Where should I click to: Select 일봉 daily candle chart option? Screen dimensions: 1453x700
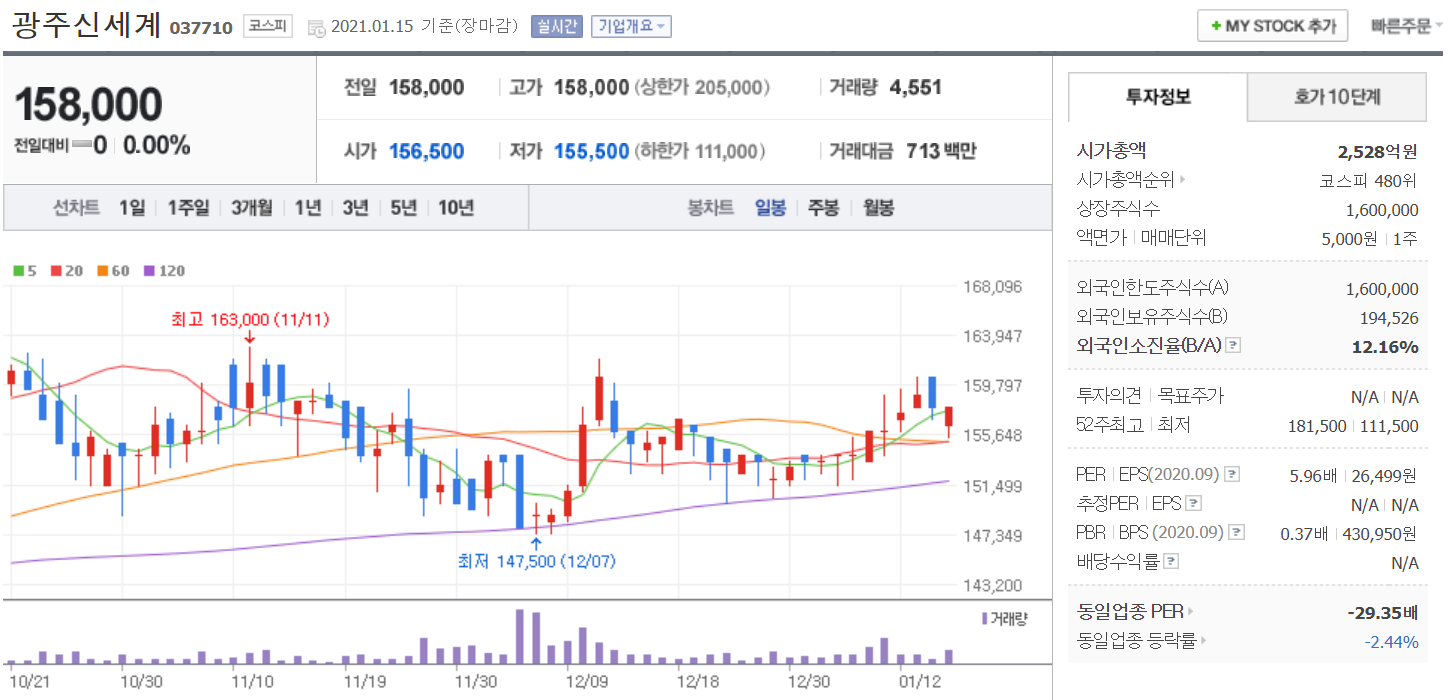pyautogui.click(x=770, y=208)
